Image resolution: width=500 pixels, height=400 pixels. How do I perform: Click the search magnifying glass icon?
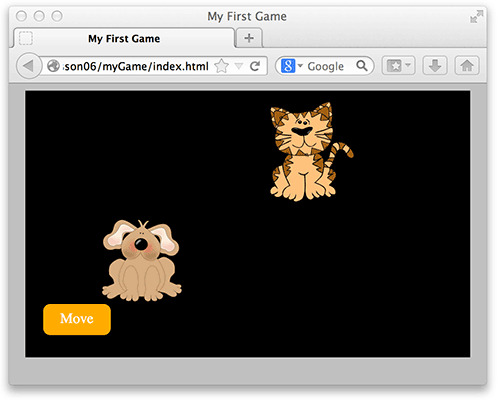[362, 66]
